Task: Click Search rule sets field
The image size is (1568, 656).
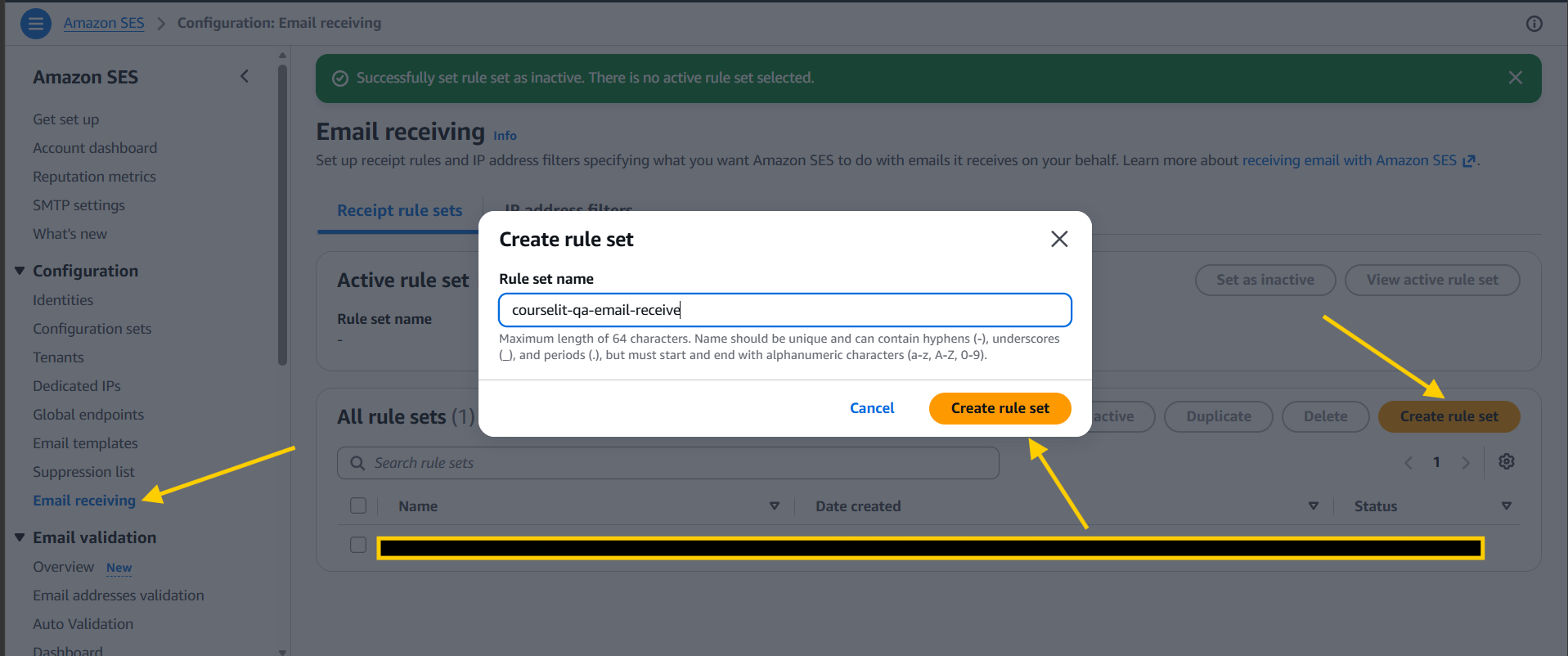Action: point(668,463)
